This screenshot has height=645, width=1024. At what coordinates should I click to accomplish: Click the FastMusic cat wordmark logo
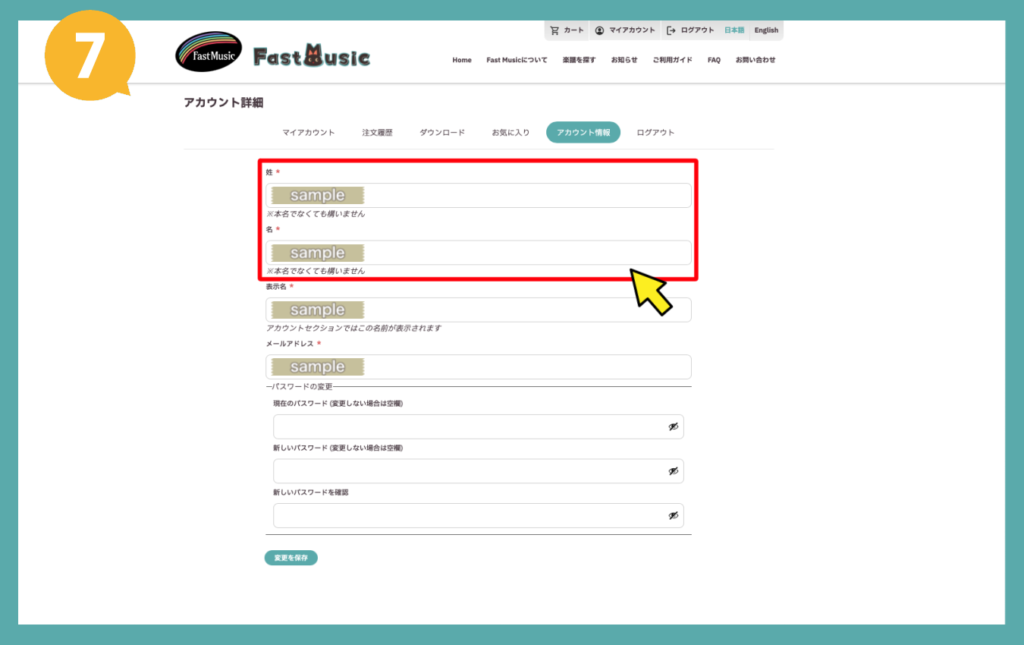311,57
